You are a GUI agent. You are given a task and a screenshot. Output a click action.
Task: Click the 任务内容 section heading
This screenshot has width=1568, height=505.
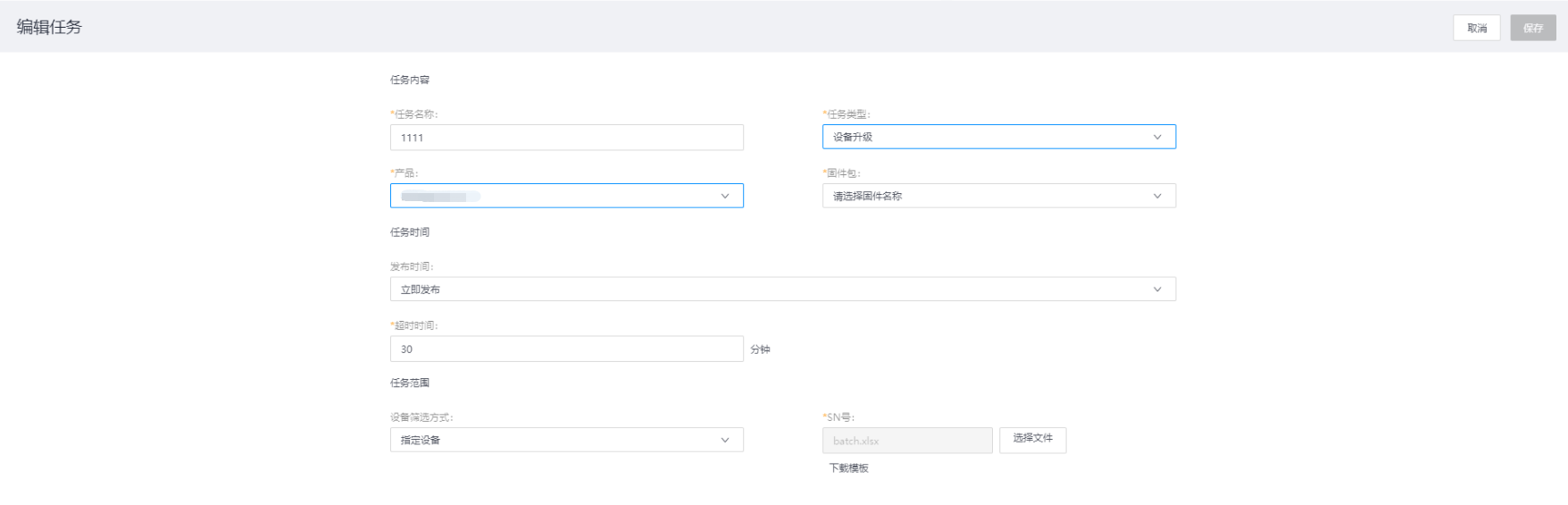click(x=410, y=80)
